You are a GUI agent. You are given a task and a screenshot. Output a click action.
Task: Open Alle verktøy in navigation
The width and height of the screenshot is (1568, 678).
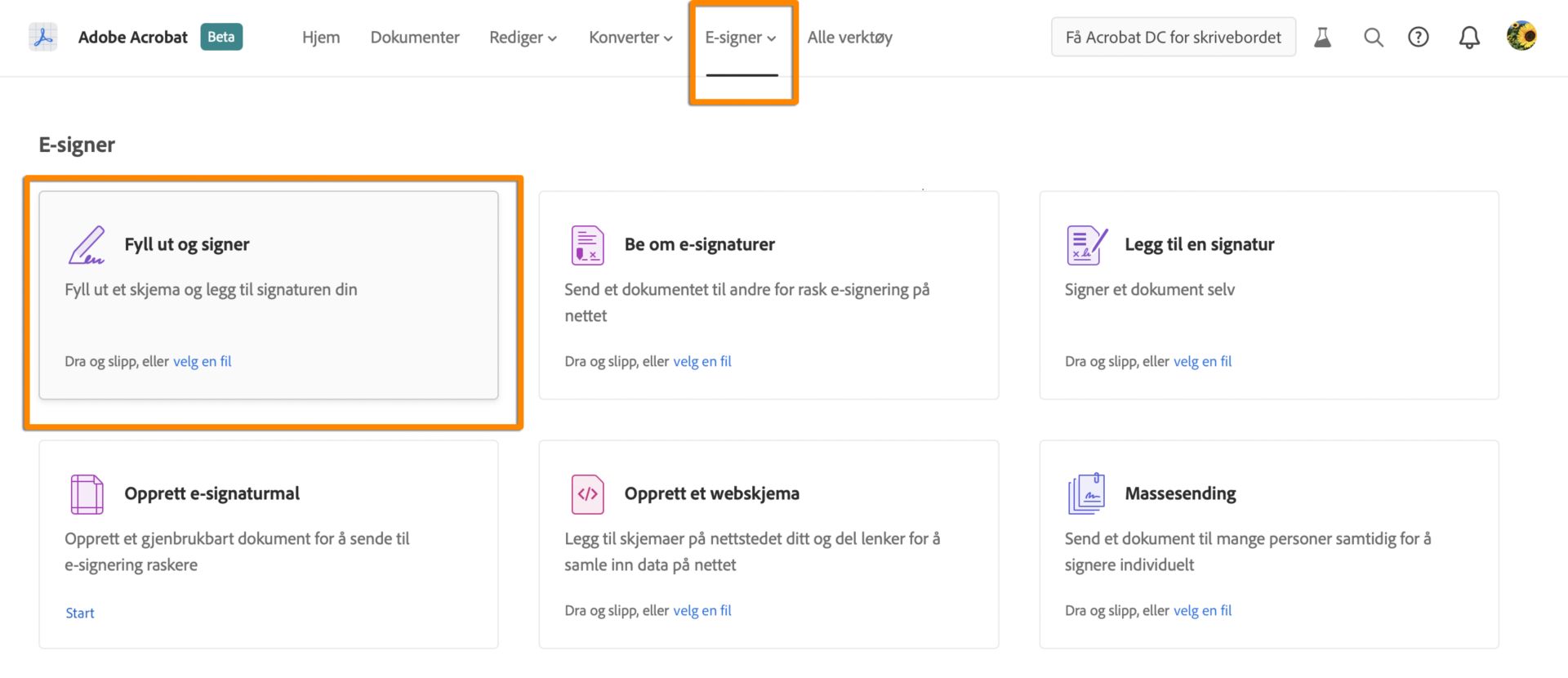pos(850,38)
